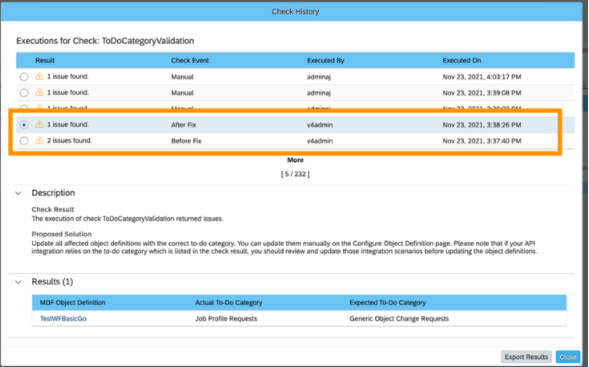Click the Executed By column header
The image size is (589, 367).
coord(326,60)
